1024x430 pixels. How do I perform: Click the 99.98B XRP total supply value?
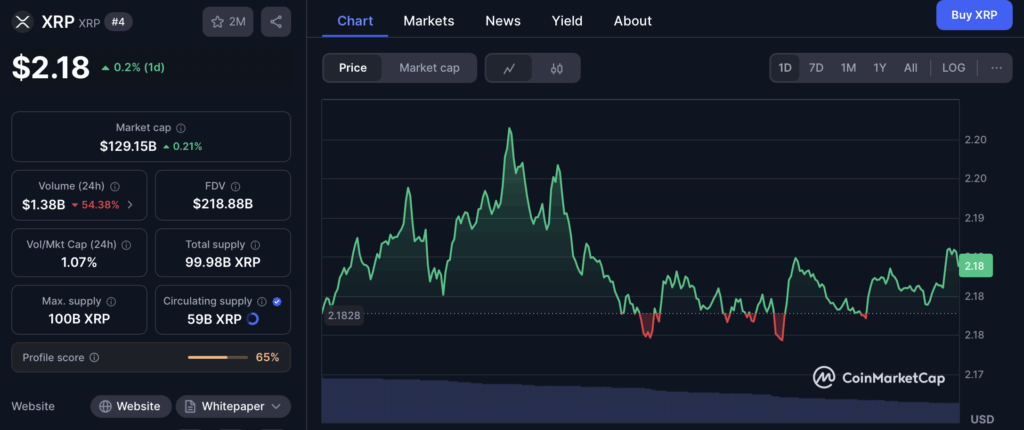[223, 263]
